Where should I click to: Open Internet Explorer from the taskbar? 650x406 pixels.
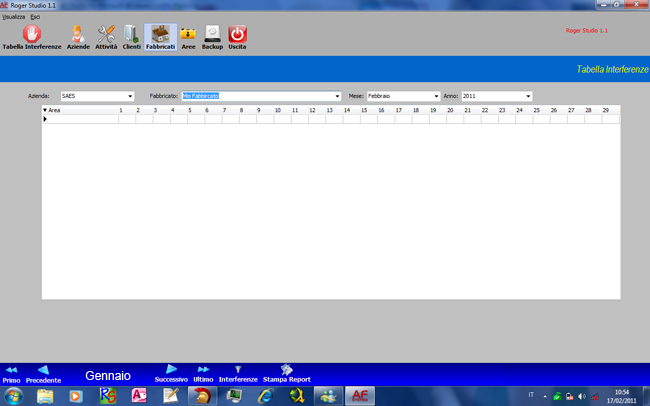pos(265,396)
